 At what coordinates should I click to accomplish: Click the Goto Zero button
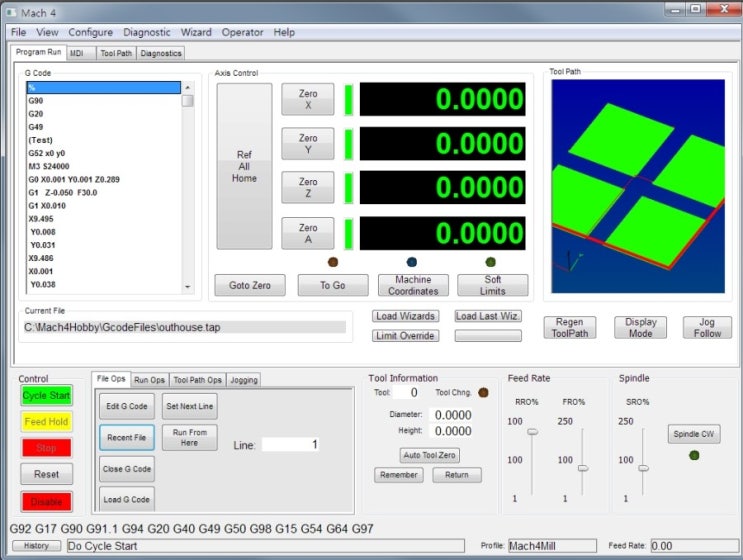point(250,285)
